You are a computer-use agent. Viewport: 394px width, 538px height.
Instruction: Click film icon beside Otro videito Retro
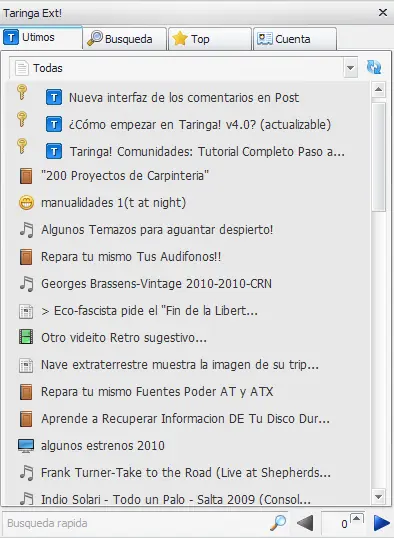26,337
